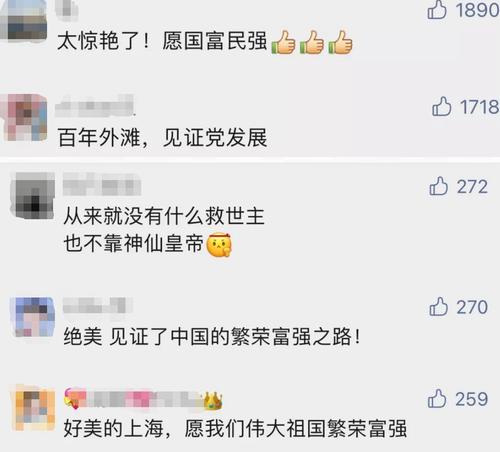This screenshot has height=452, width=500.
Task: Open avatar of 百年外滩 commenter
Action: click(x=24, y=117)
